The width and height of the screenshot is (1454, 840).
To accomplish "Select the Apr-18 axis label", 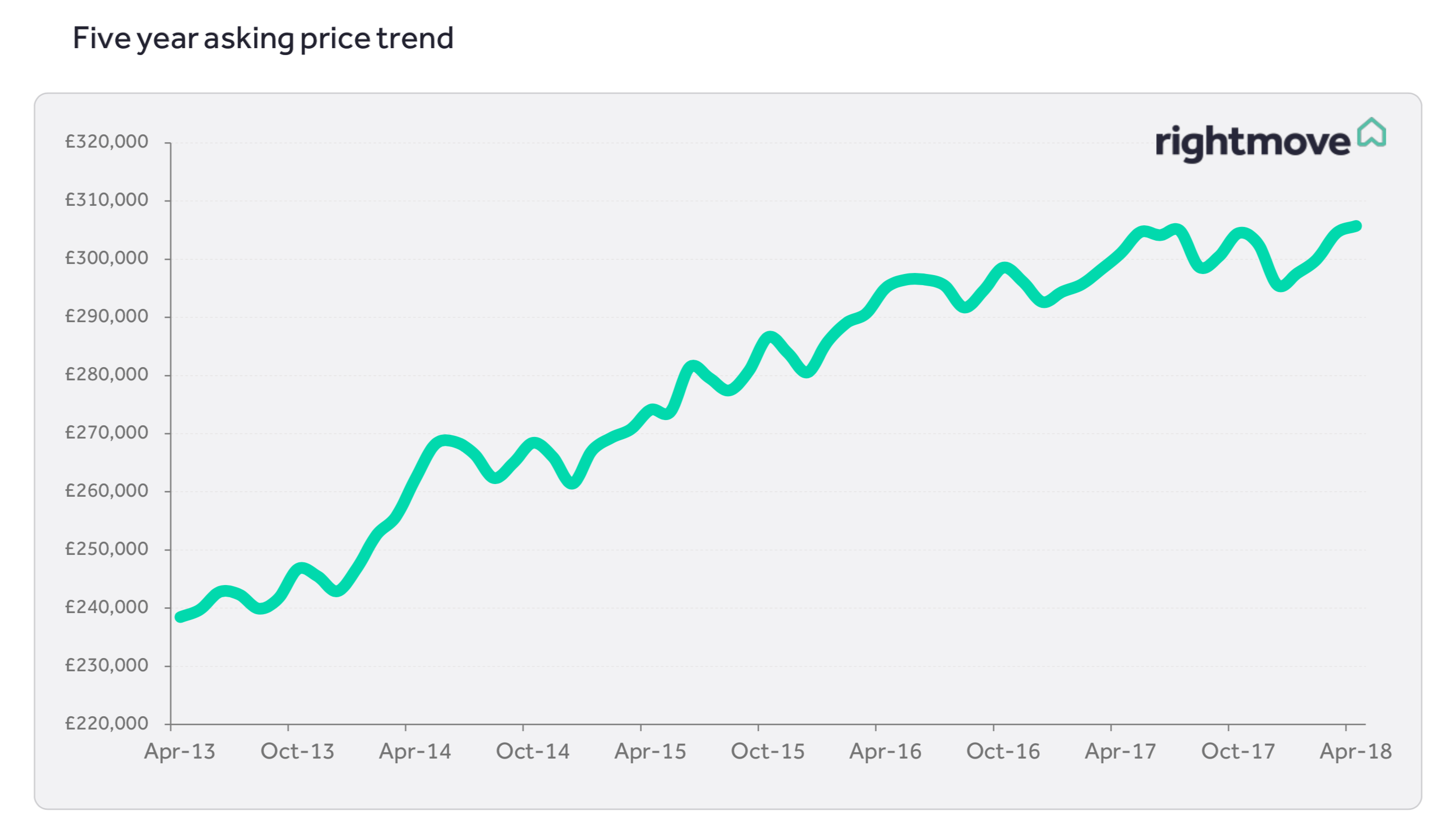I will coord(1356,752).
